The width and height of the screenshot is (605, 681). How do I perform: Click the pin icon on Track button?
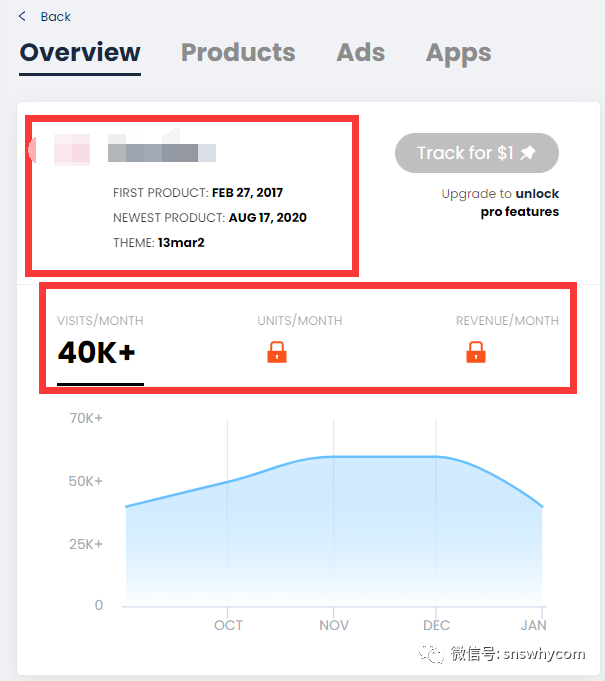point(529,153)
